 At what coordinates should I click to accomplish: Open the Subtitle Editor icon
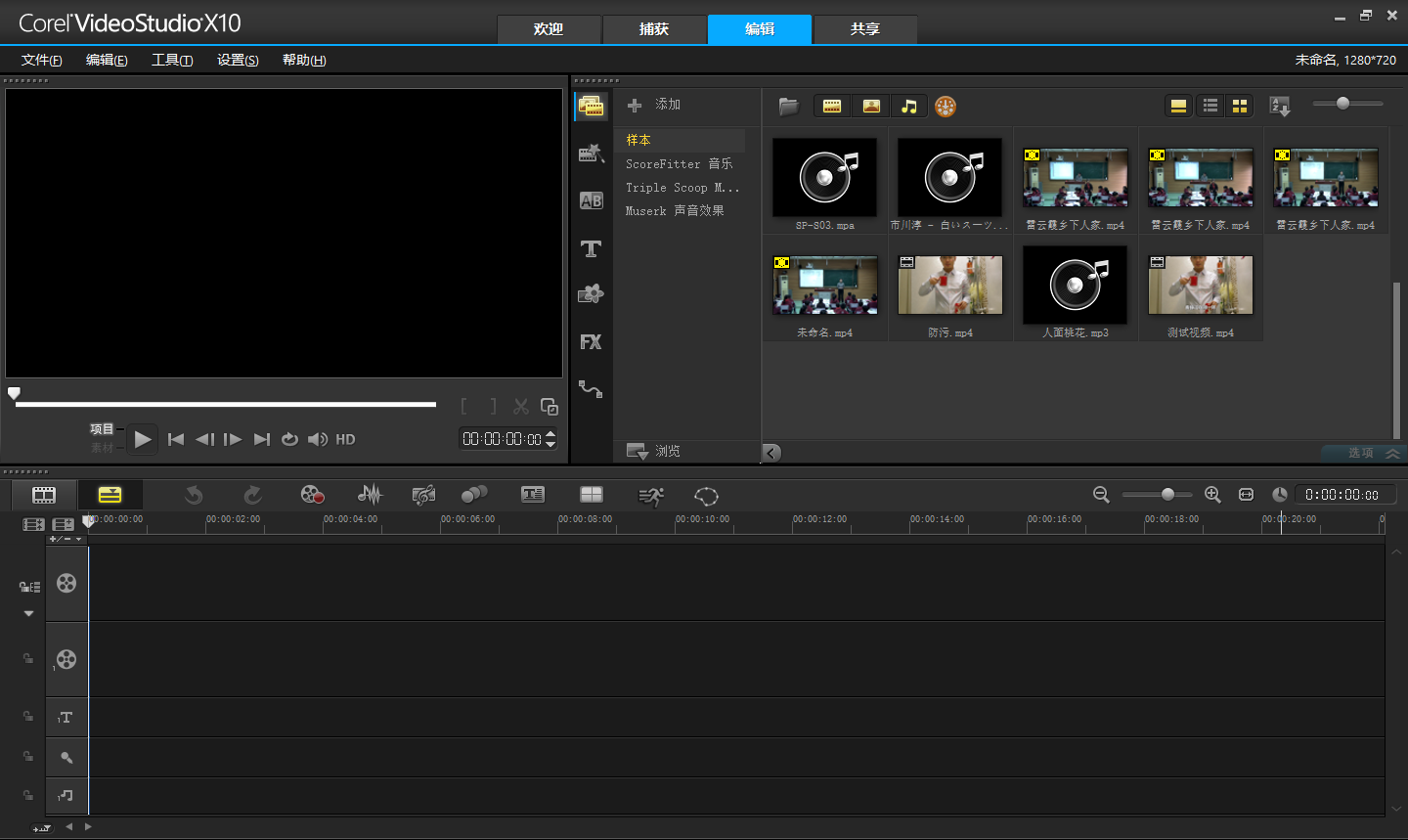tap(533, 495)
